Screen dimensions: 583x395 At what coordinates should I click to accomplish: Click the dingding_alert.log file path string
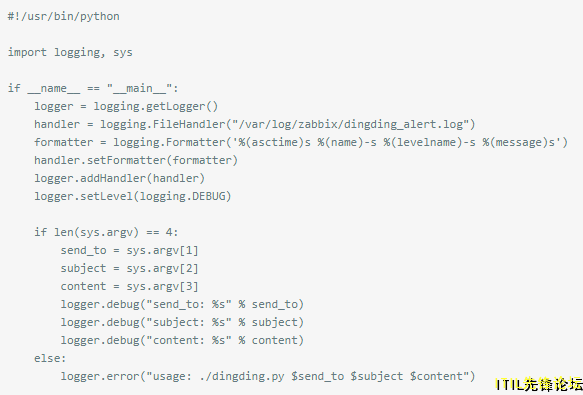pyautogui.click(x=350, y=124)
